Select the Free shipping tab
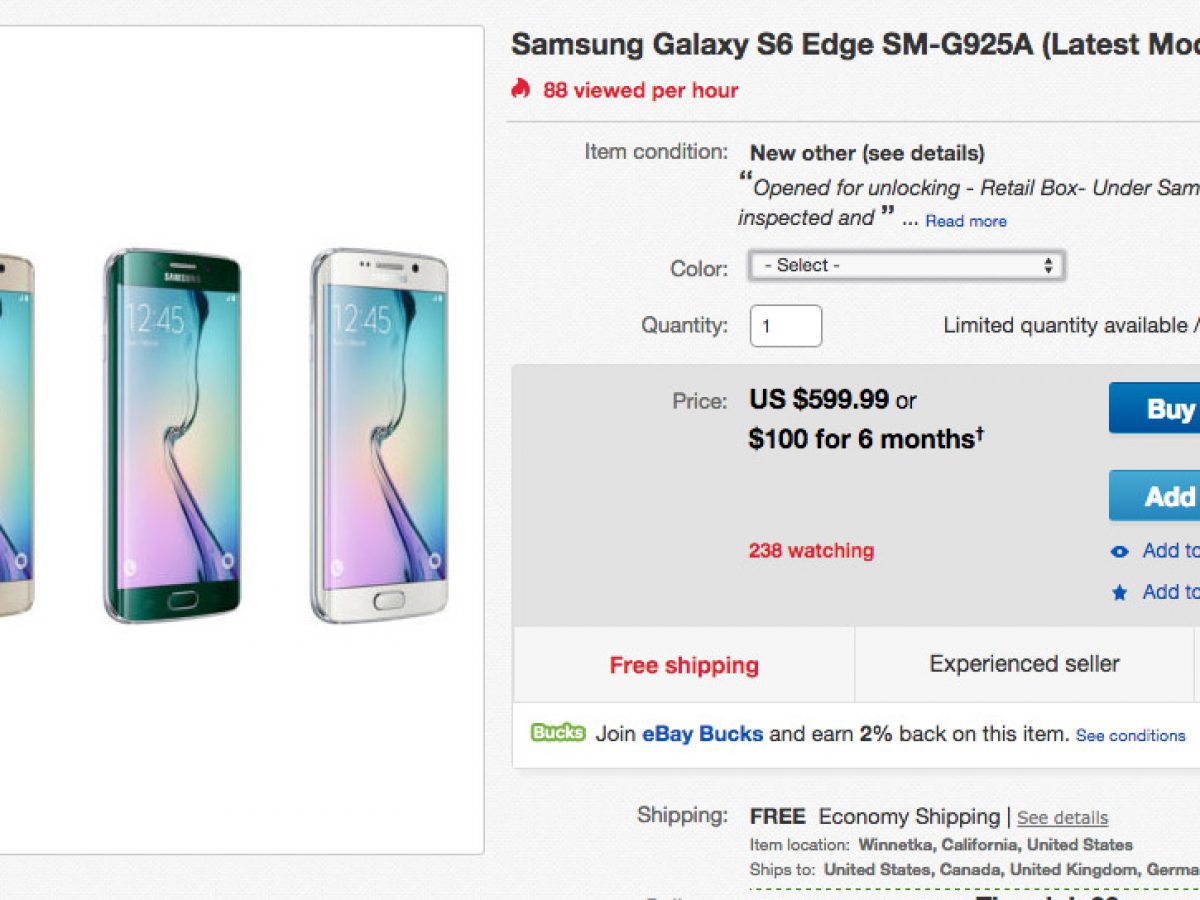The width and height of the screenshot is (1200, 900). tap(684, 665)
